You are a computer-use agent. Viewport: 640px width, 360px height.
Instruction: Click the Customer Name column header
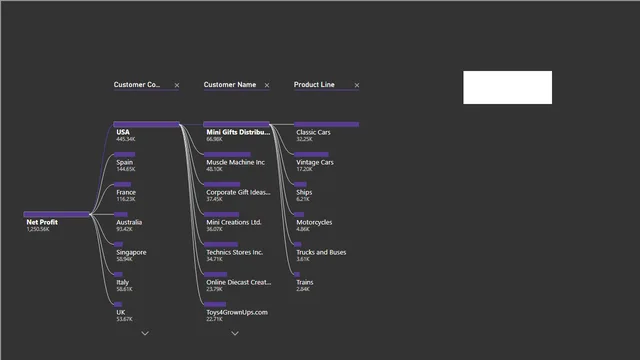(230, 84)
